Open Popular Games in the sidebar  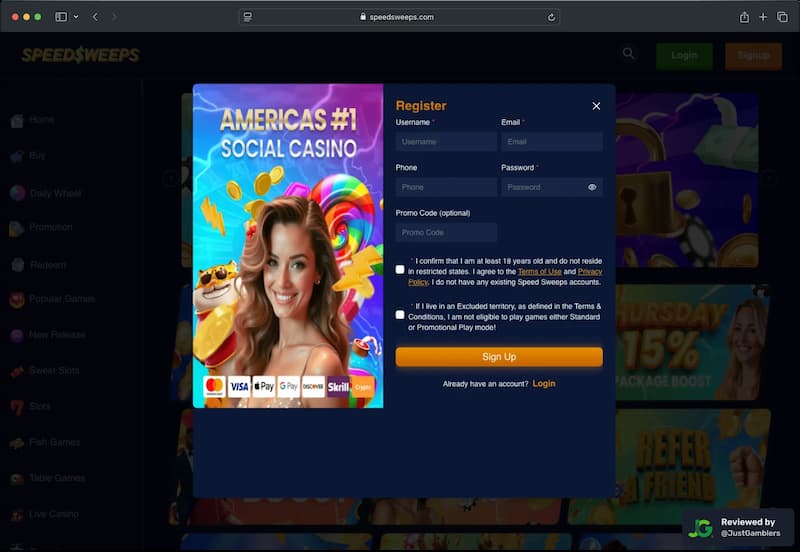pos(53,299)
